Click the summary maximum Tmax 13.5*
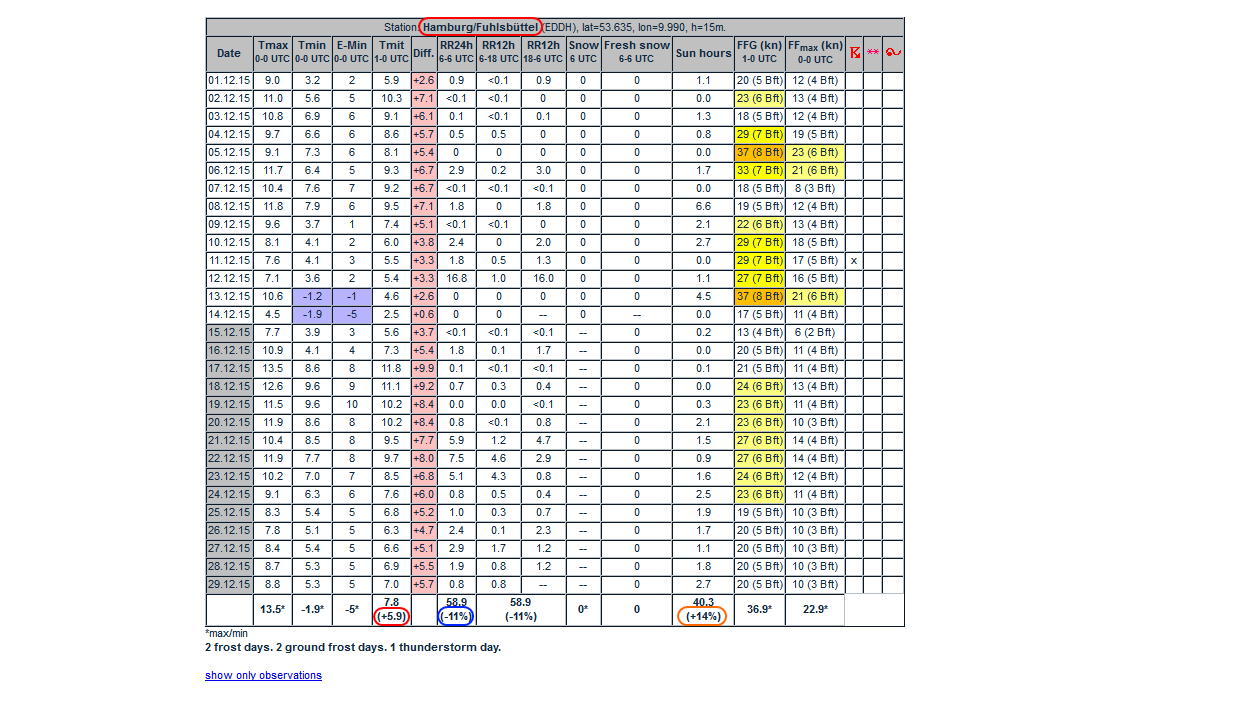 [x=273, y=610]
